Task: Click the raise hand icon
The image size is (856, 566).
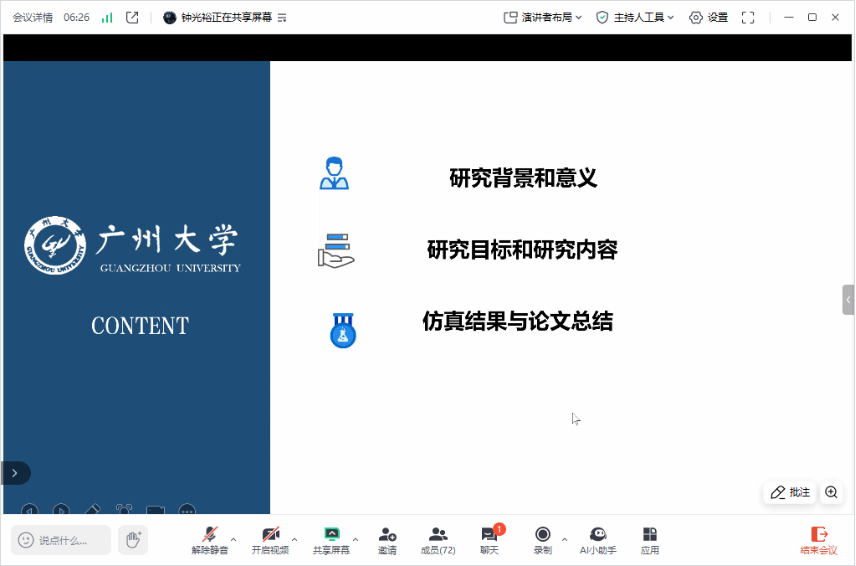Action: click(132, 540)
